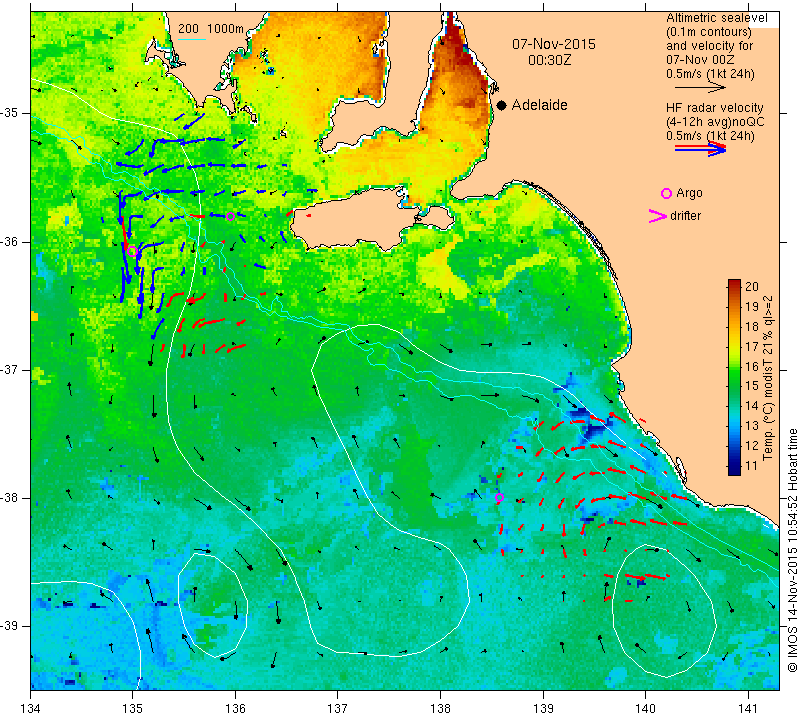Click the black Adelaide city dot
Viewport: 800px width, 720px height.
(x=502, y=105)
